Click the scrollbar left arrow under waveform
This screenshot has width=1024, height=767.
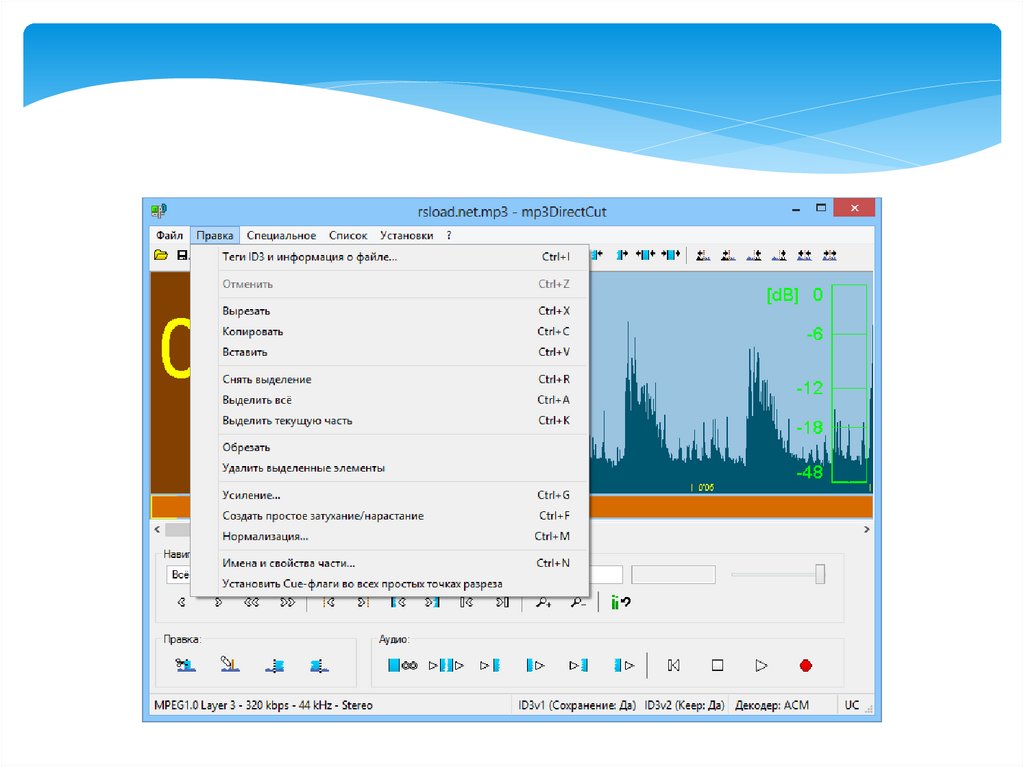tap(157, 529)
